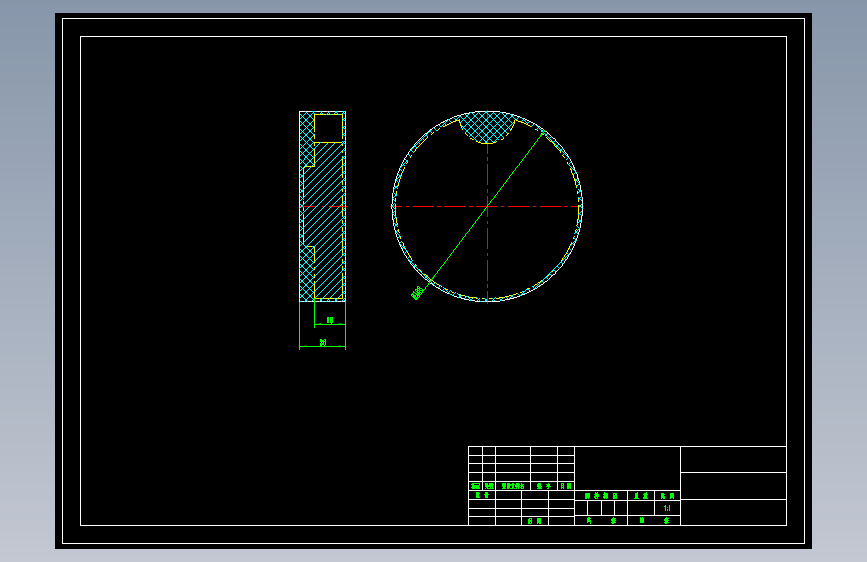Select the rotated diameter dimension label near circle
The width and height of the screenshot is (867, 562).
(x=418, y=293)
